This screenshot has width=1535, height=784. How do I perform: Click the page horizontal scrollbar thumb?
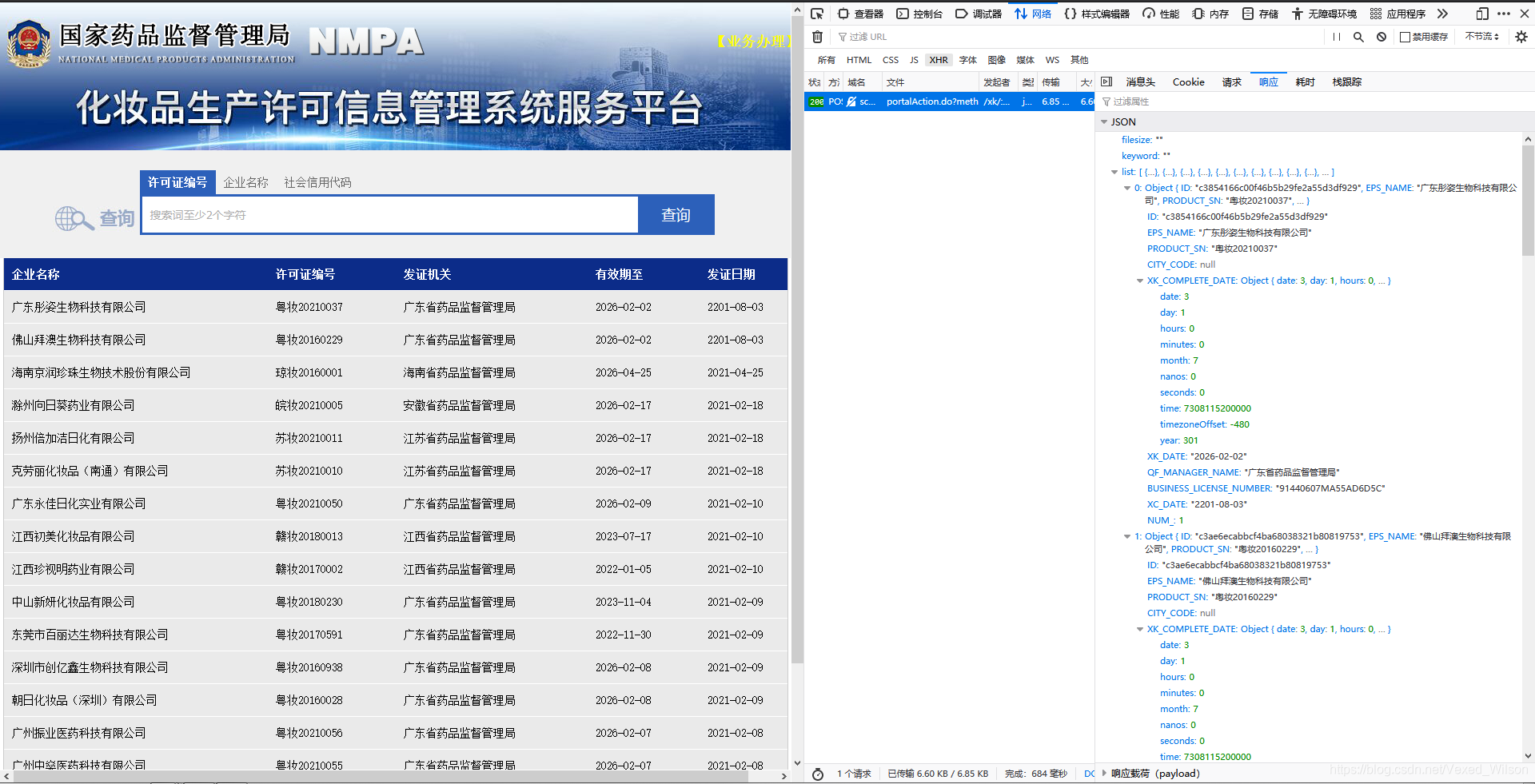(x=380, y=776)
